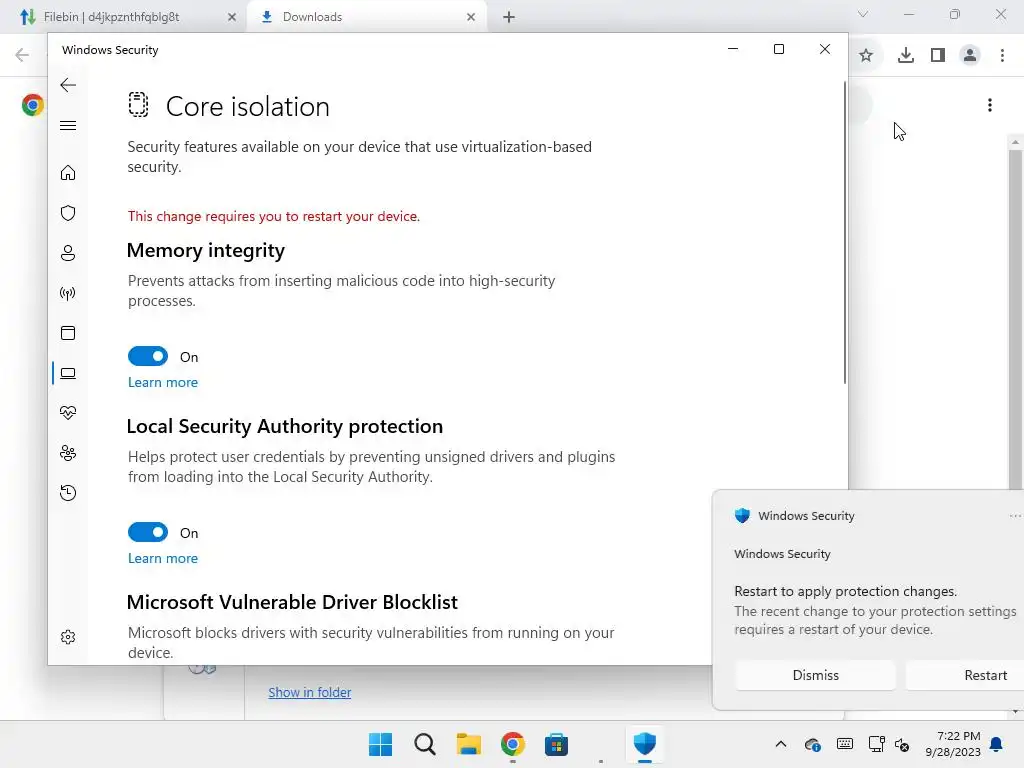
Task: Click Microsoft Vulnerable Driver Blocklist heading
Action: point(292,602)
